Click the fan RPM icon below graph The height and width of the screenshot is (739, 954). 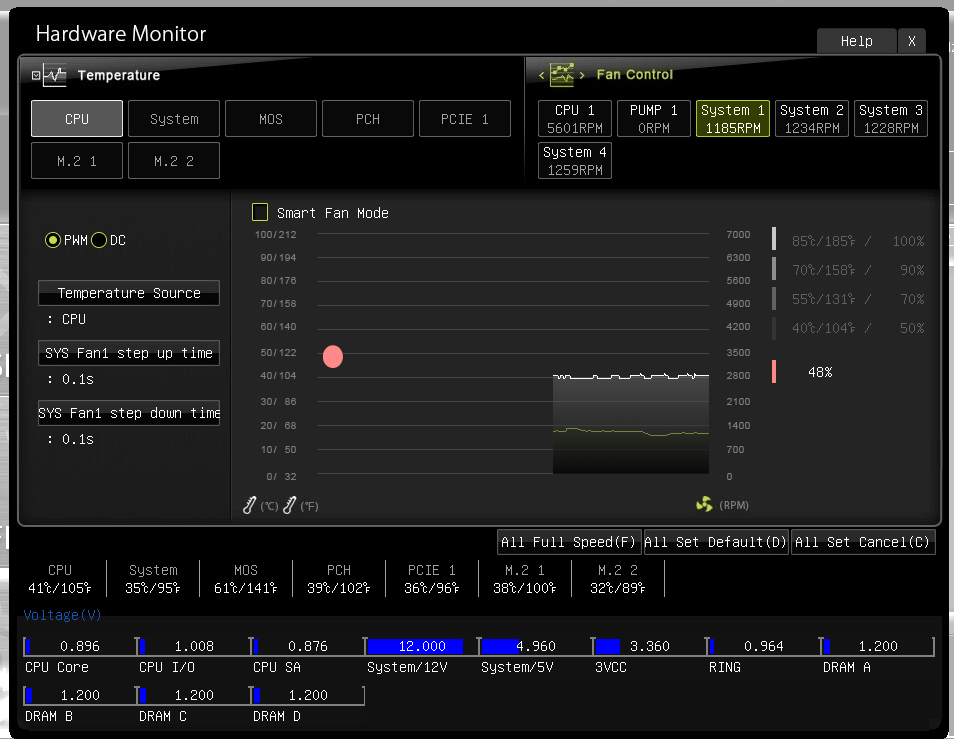704,504
